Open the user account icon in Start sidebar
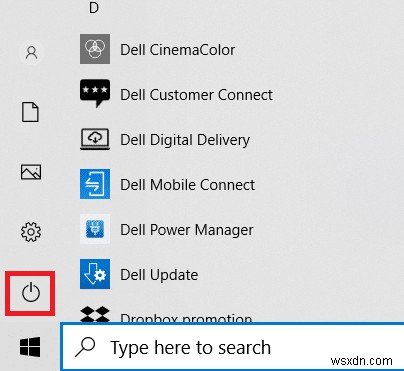 (31, 53)
